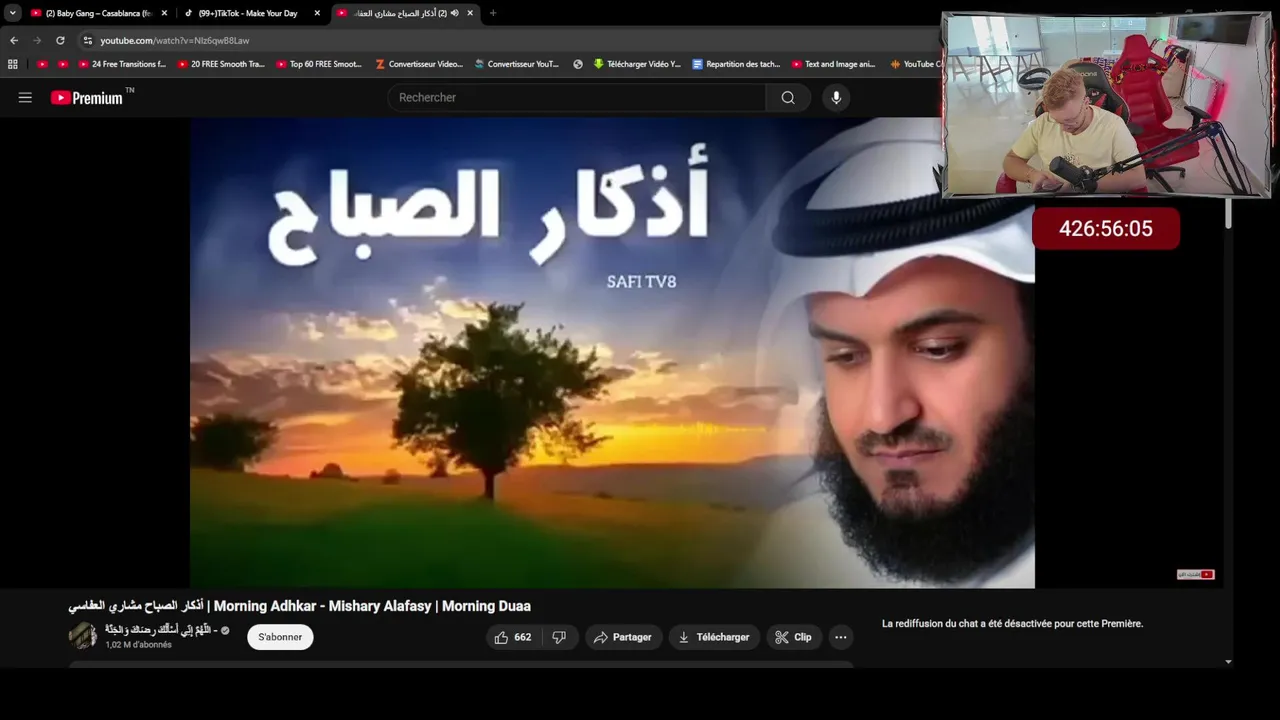This screenshot has height=720, width=1280.
Task: Open the second YouTube bookmark icon
Action: (63, 64)
